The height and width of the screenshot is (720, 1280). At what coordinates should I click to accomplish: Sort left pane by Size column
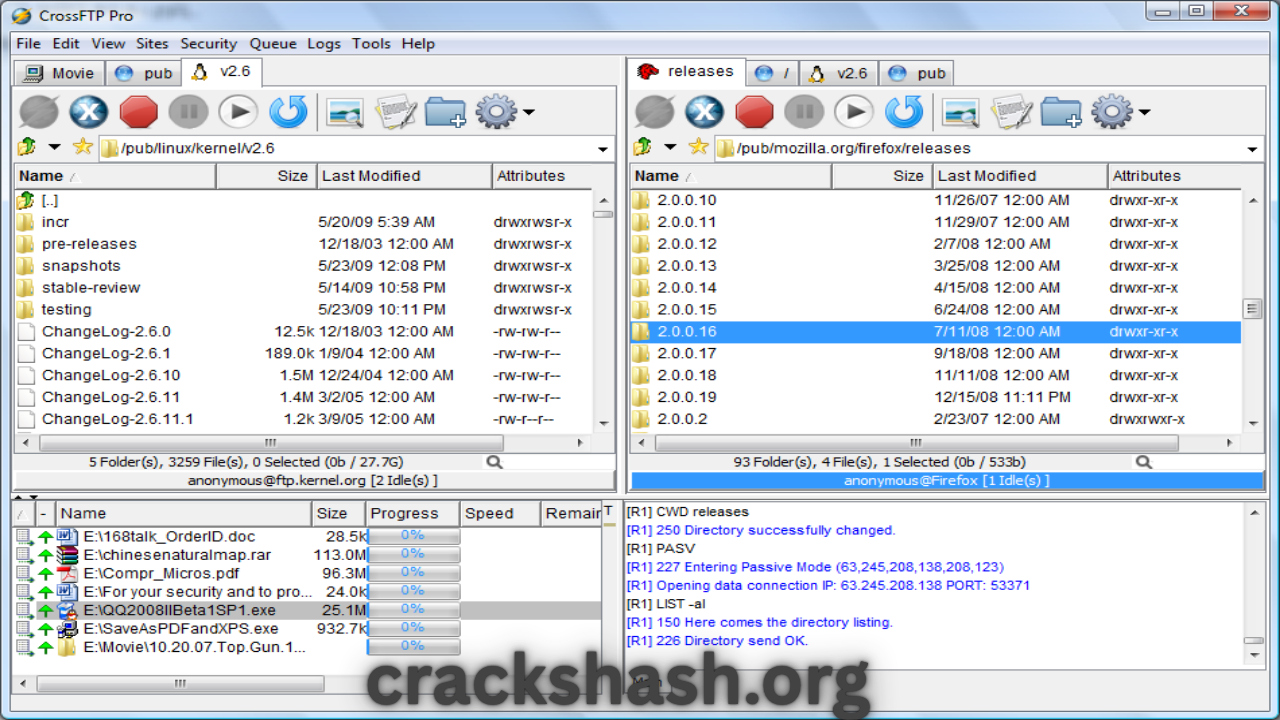tap(265, 176)
